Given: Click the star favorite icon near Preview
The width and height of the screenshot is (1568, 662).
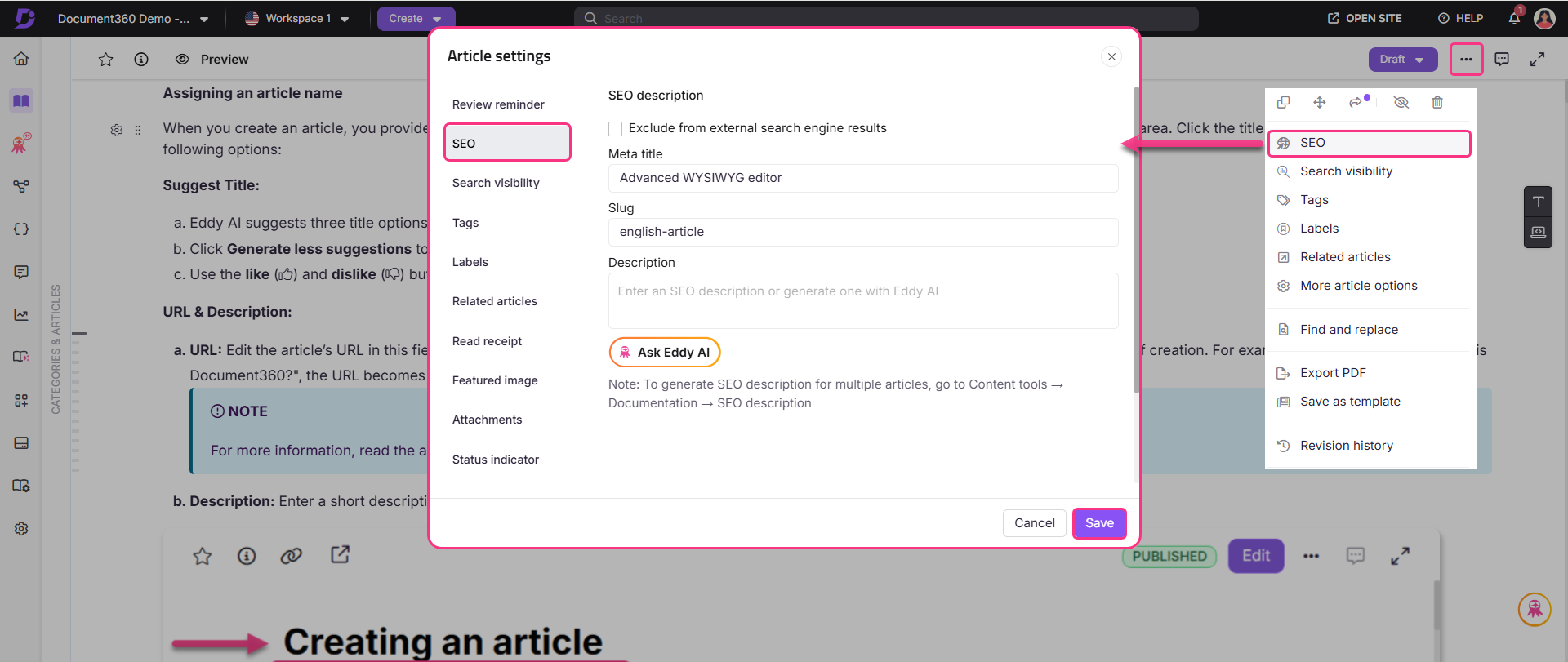Looking at the screenshot, I should pos(105,59).
